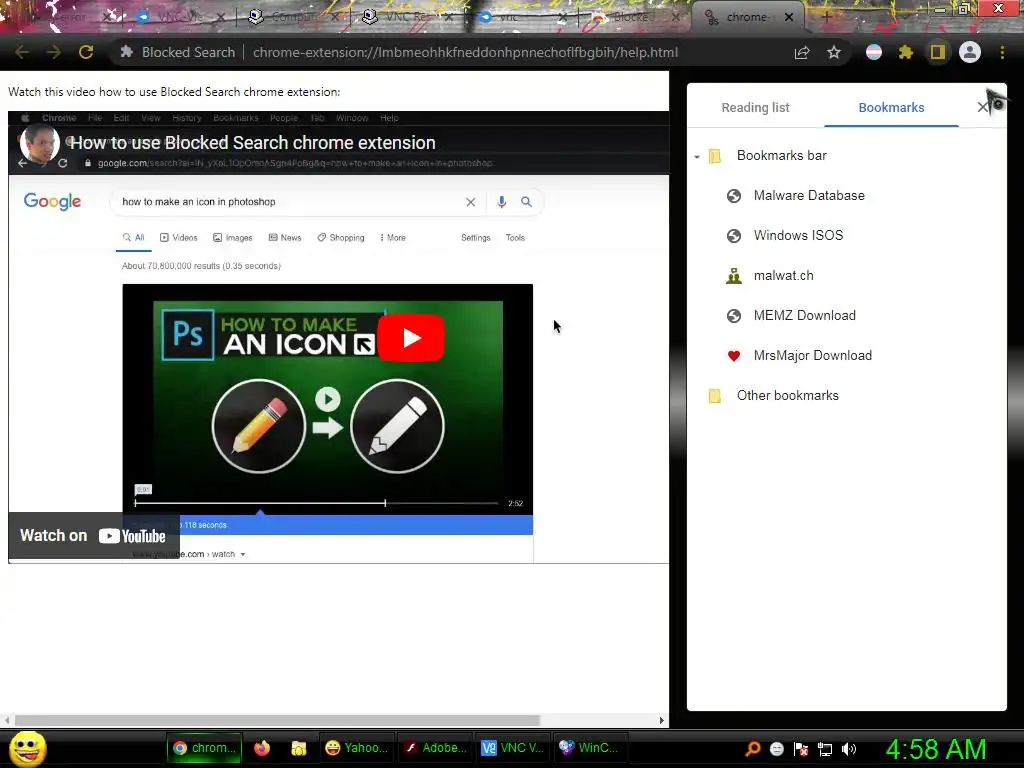Play the YouTube video with the red button
This screenshot has height=768, width=1024.
411,338
